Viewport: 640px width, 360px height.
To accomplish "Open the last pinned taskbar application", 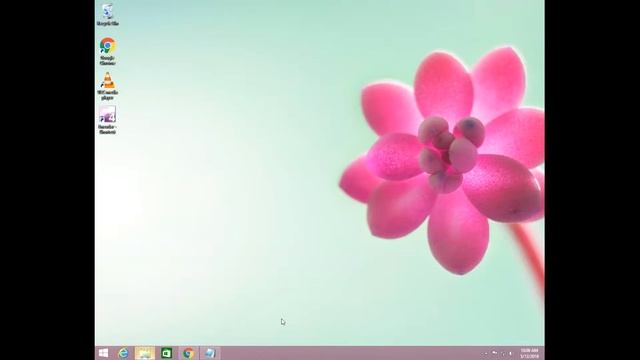I will coord(210,353).
